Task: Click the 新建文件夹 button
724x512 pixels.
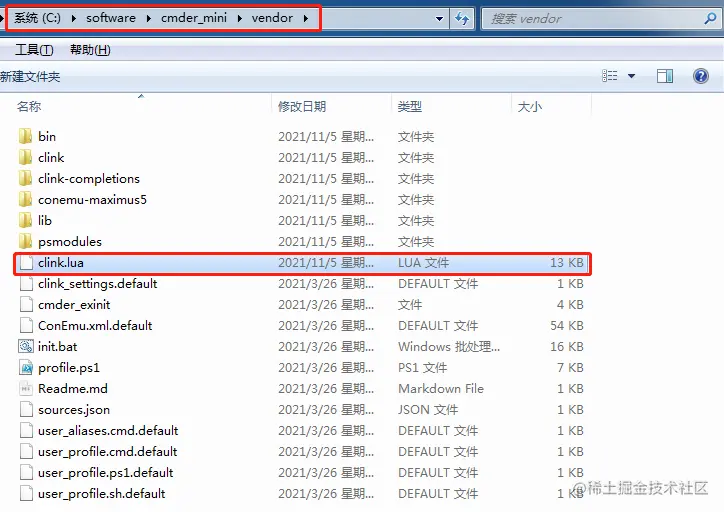Action: click(x=30, y=77)
